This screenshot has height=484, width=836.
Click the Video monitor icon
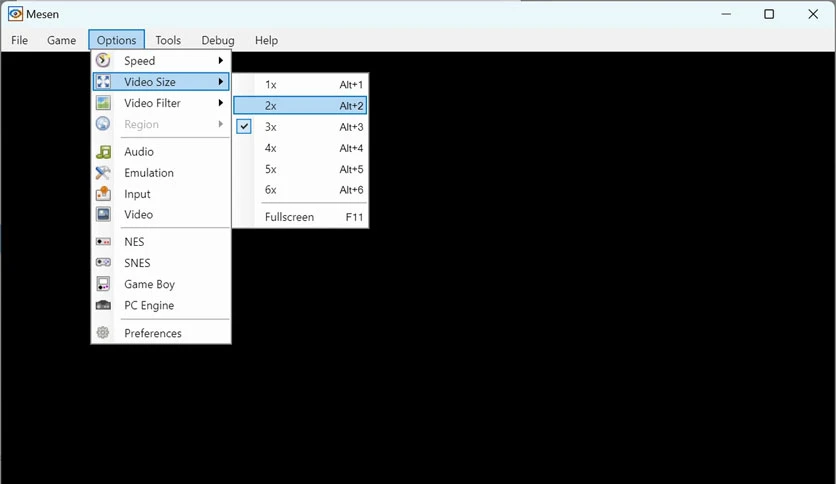pyautogui.click(x=103, y=214)
